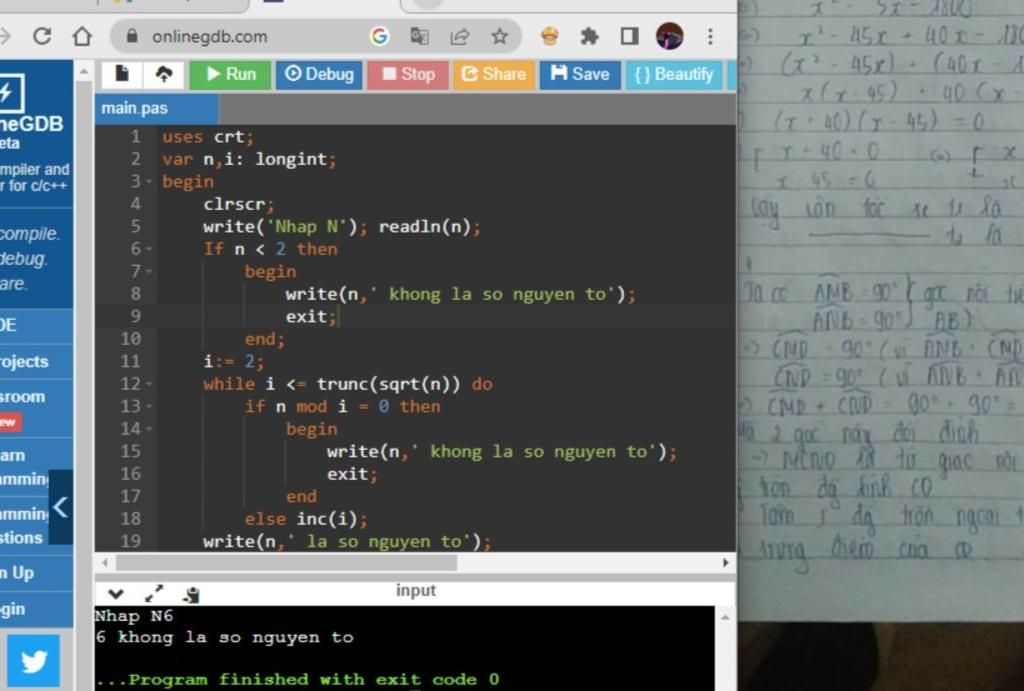Click the translate page icon
This screenshot has height=691, width=1024.
tap(419, 36)
